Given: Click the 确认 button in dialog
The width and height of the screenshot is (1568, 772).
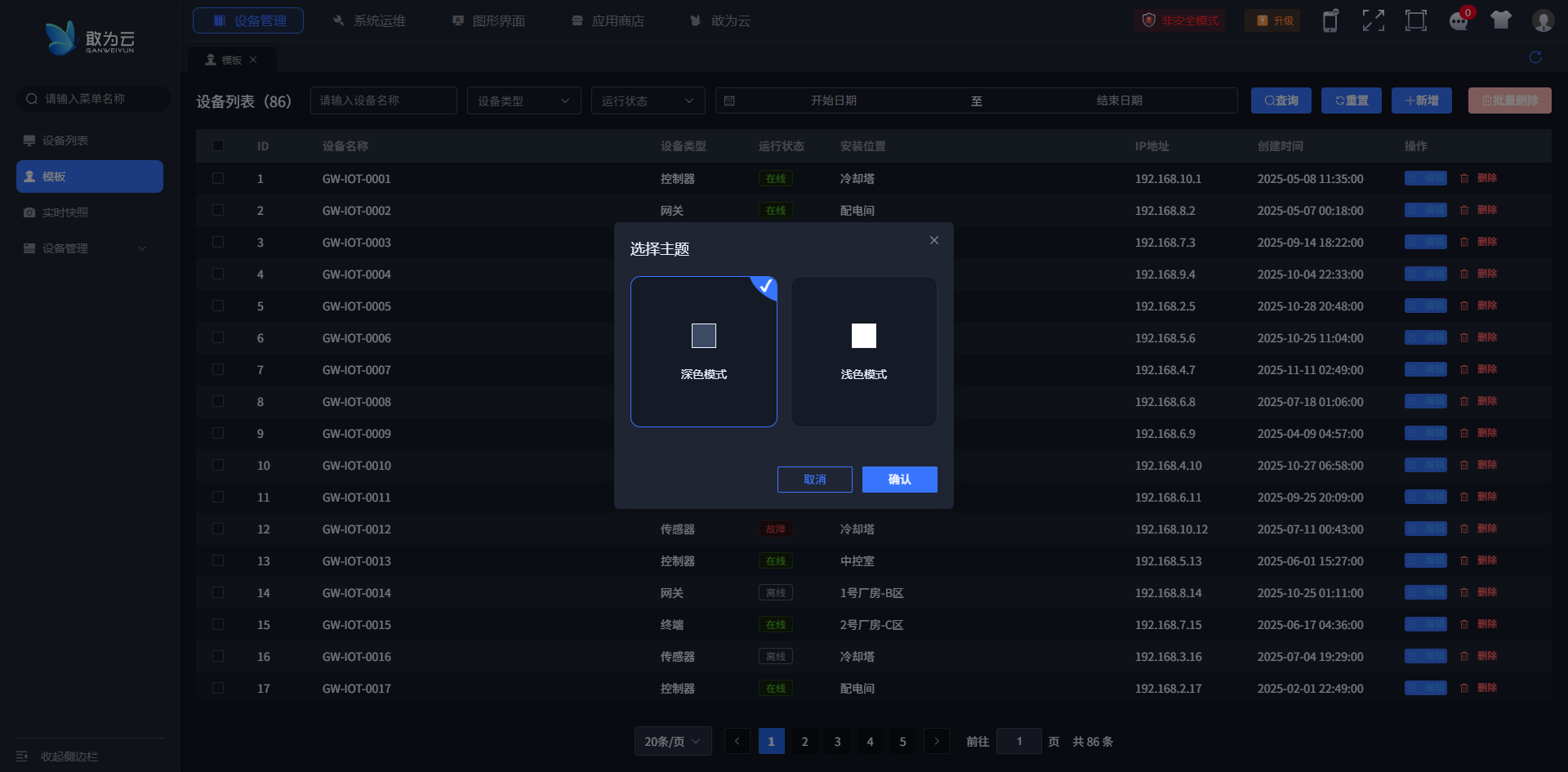Looking at the screenshot, I should (x=900, y=480).
